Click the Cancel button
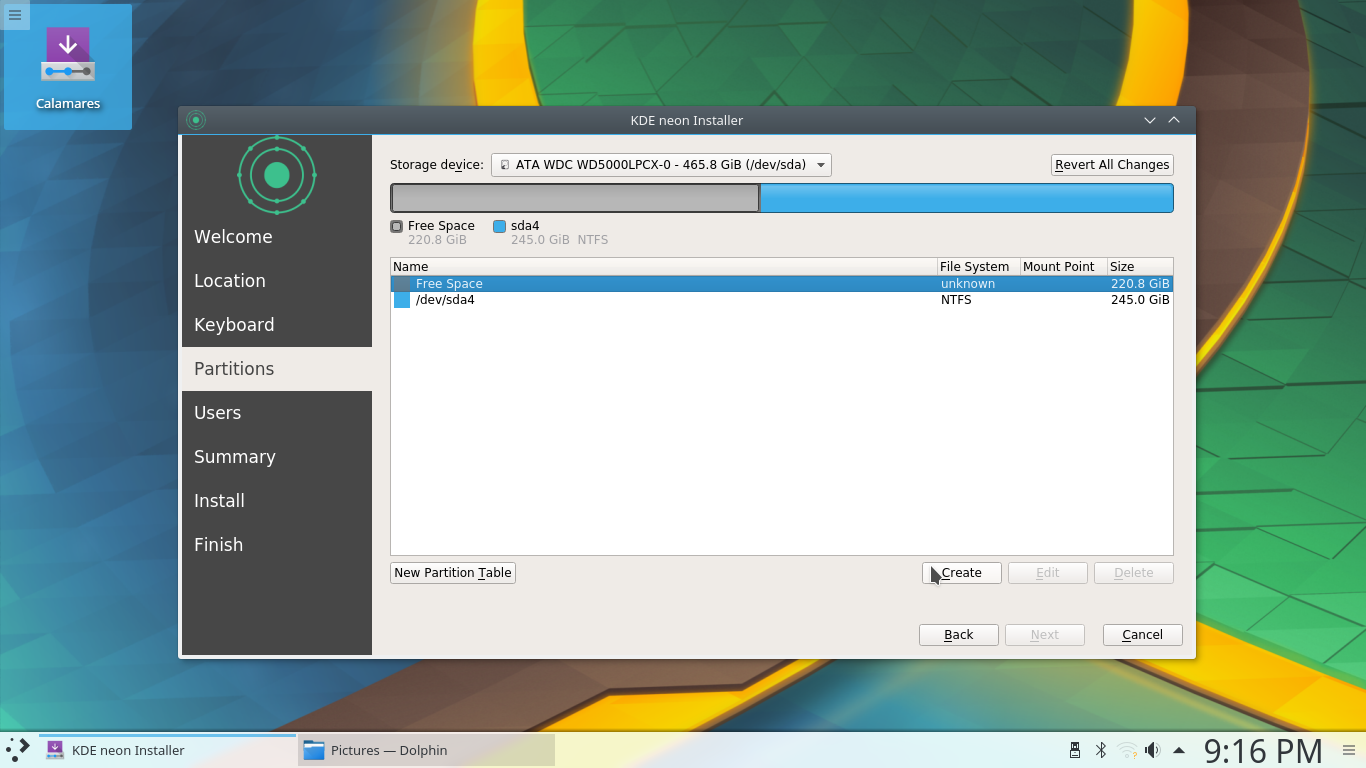 (1143, 635)
